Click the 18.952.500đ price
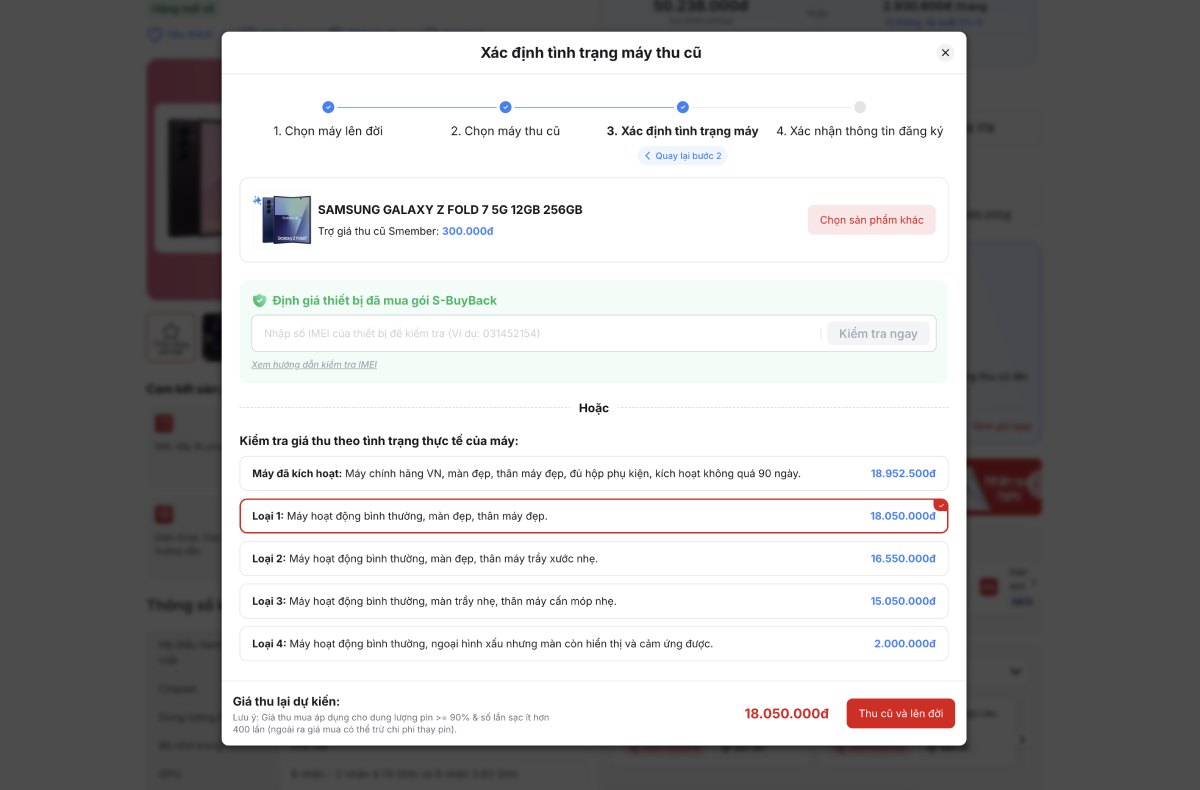 (x=903, y=474)
